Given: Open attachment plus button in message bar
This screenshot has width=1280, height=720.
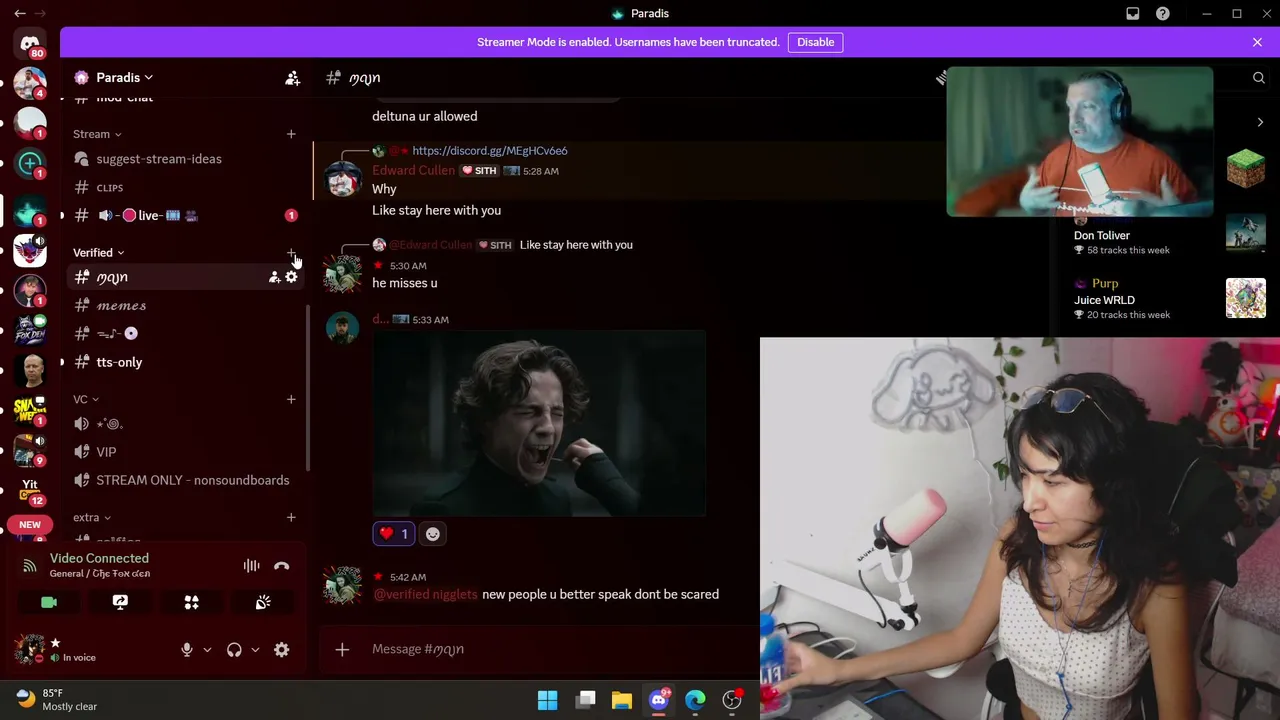Looking at the screenshot, I should click(x=342, y=650).
